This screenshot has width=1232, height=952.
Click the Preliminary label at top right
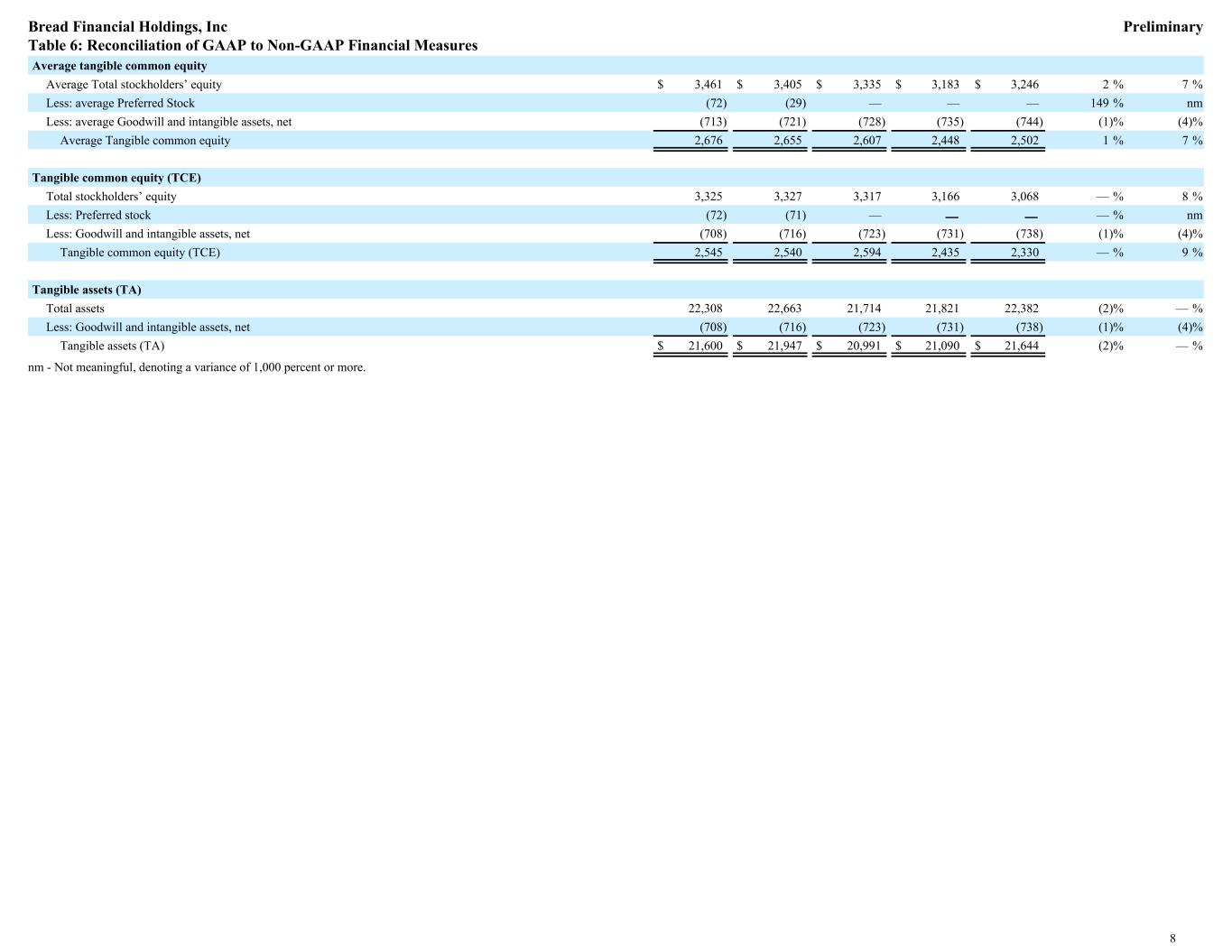pyautogui.click(x=1162, y=27)
